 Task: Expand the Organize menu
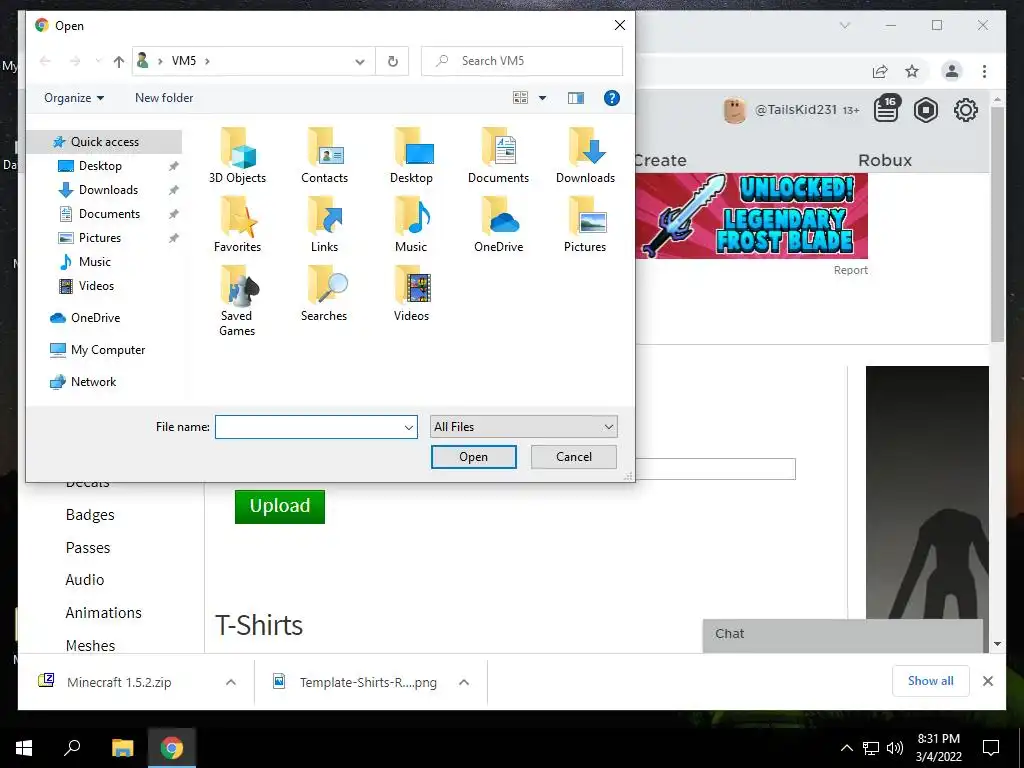coord(74,98)
